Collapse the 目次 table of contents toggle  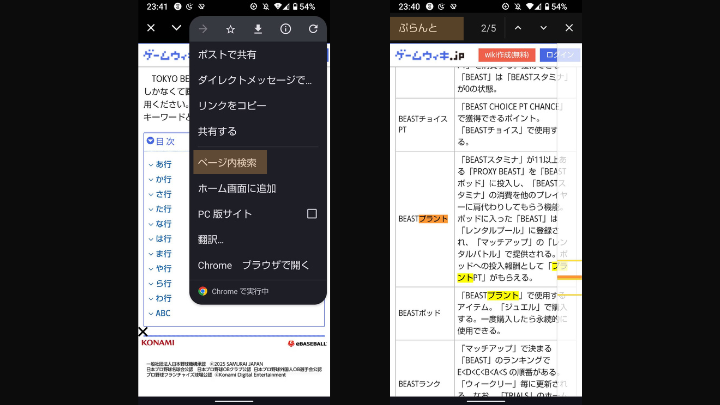[150, 141]
